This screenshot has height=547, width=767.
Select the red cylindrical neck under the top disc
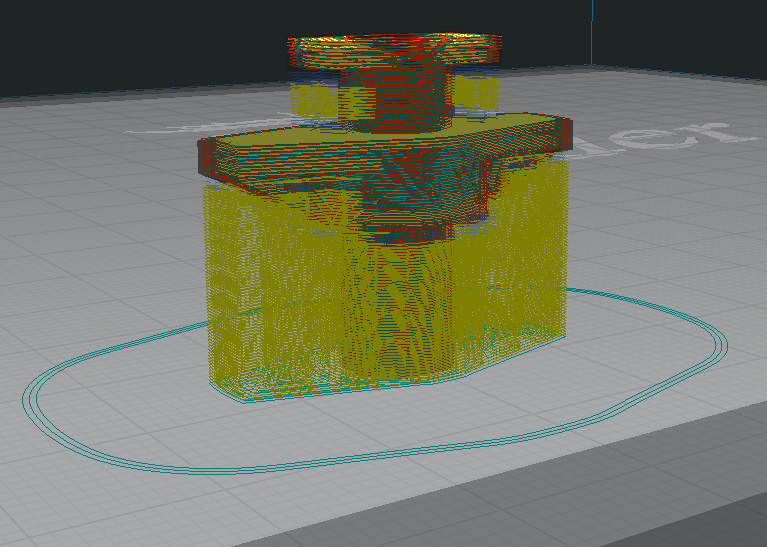click(399, 98)
